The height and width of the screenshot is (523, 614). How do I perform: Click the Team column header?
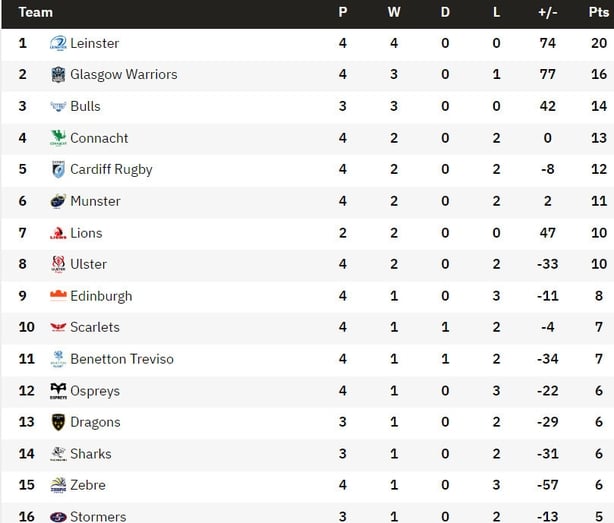click(x=36, y=12)
